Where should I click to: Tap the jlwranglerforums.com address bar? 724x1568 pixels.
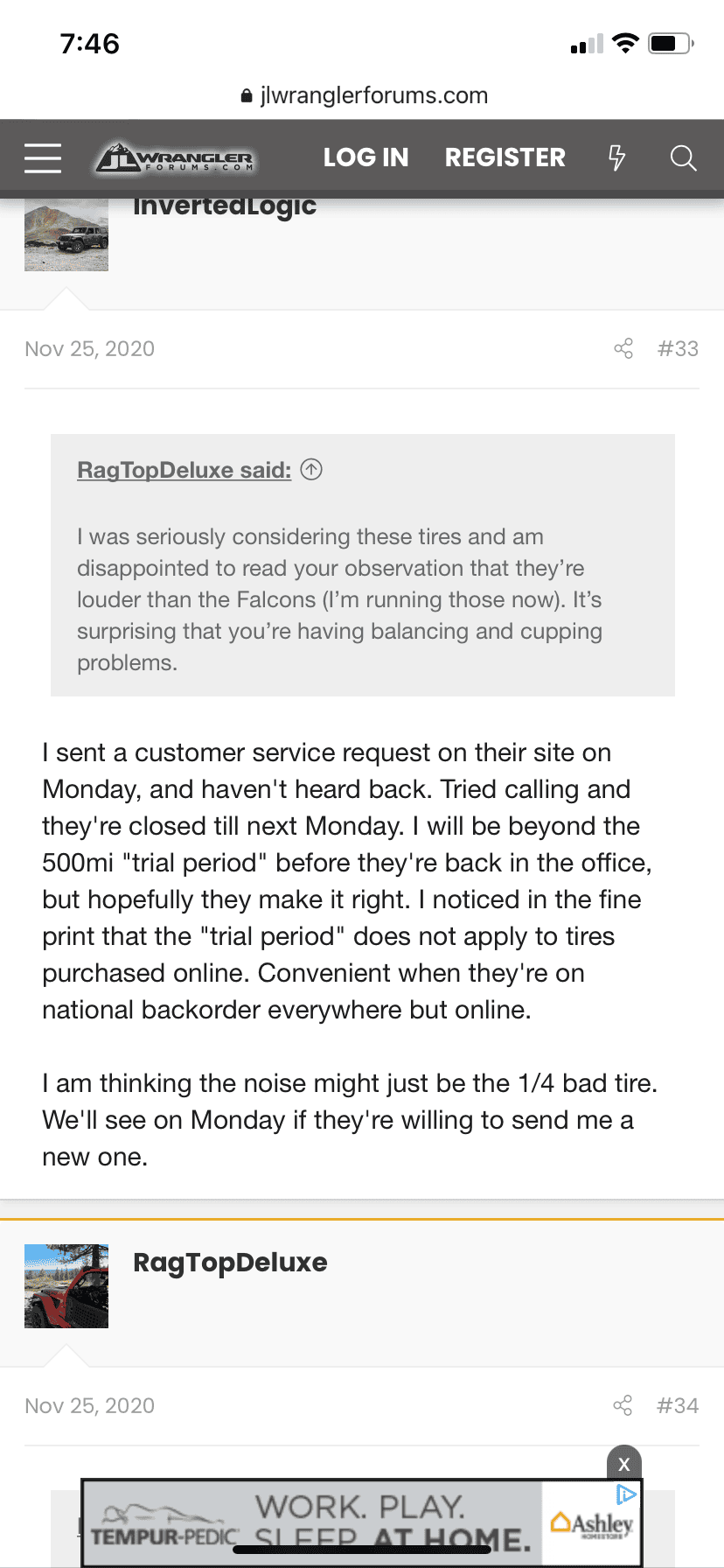tap(364, 95)
